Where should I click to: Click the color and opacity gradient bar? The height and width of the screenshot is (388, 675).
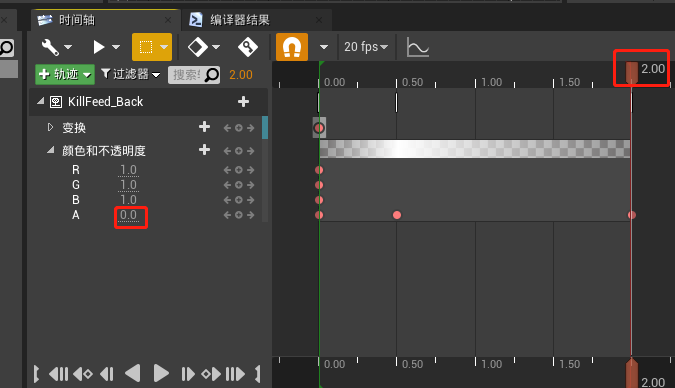coord(475,149)
